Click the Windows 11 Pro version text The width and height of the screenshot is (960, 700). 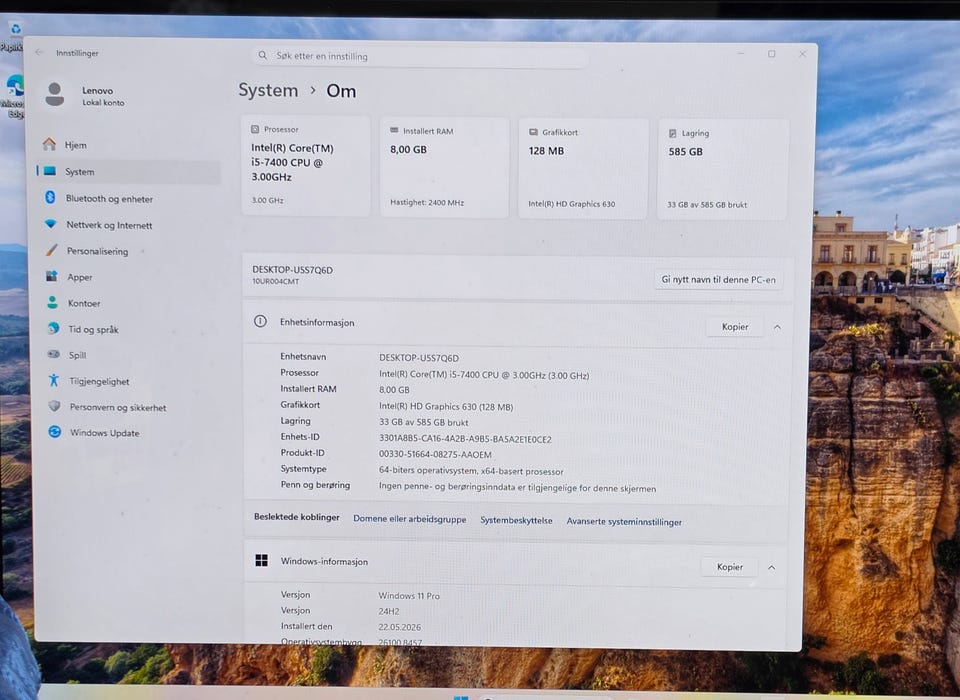pyautogui.click(x=409, y=595)
